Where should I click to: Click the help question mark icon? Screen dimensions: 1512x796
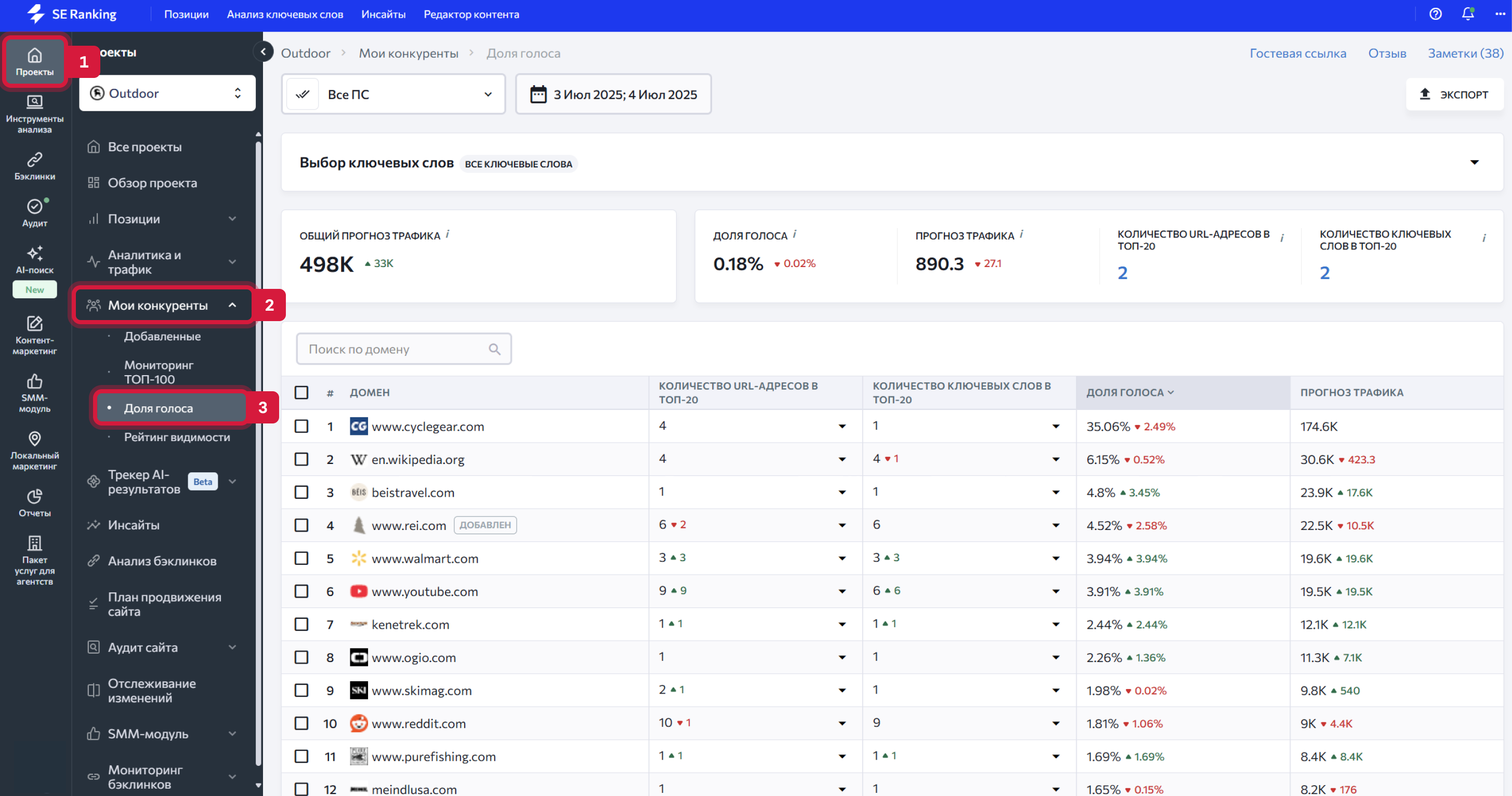(x=1435, y=14)
